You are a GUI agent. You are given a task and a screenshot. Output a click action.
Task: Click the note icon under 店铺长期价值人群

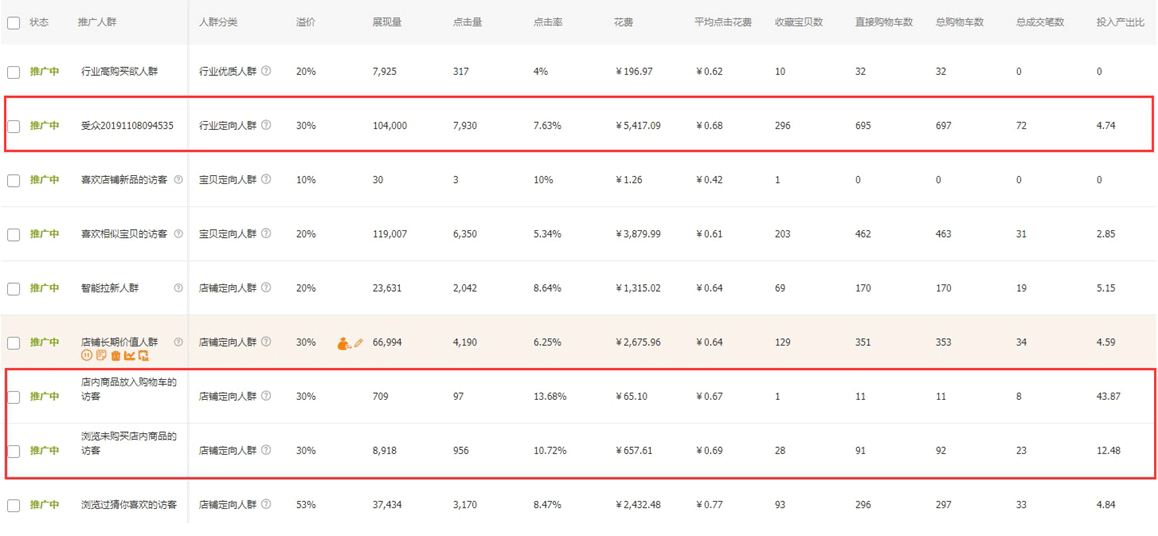click(101, 356)
